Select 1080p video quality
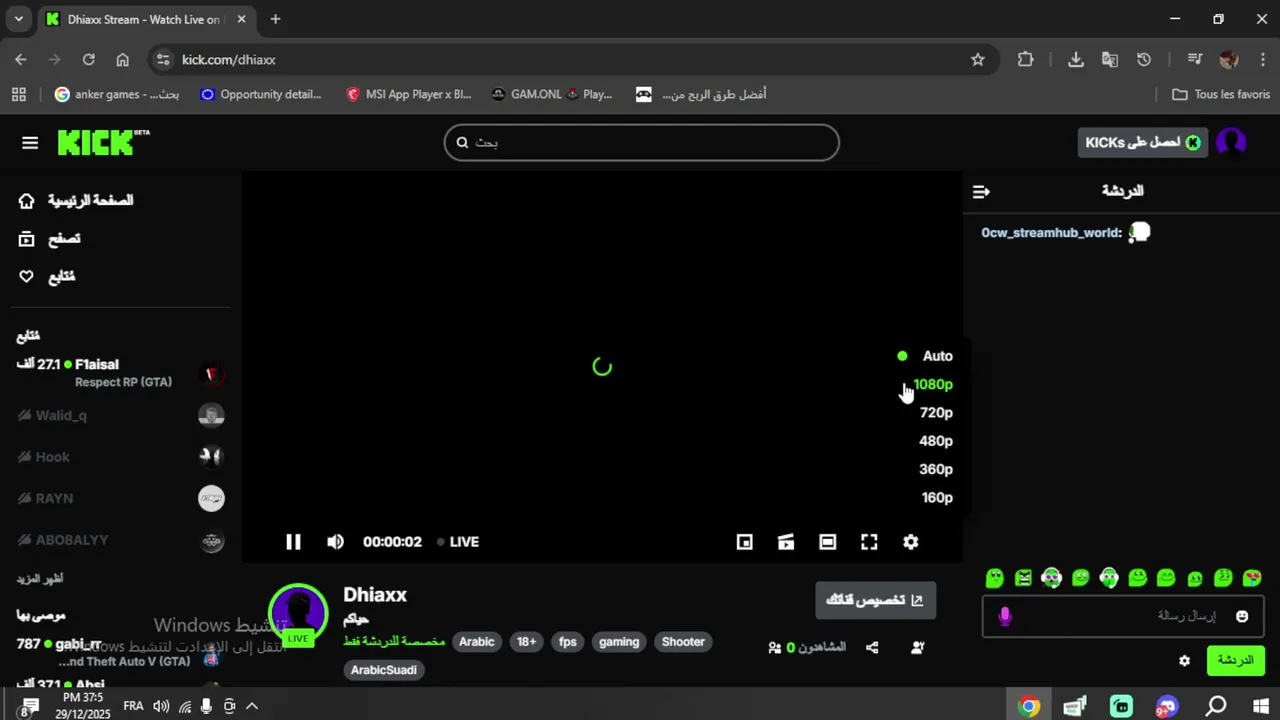1280x720 pixels. (932, 384)
